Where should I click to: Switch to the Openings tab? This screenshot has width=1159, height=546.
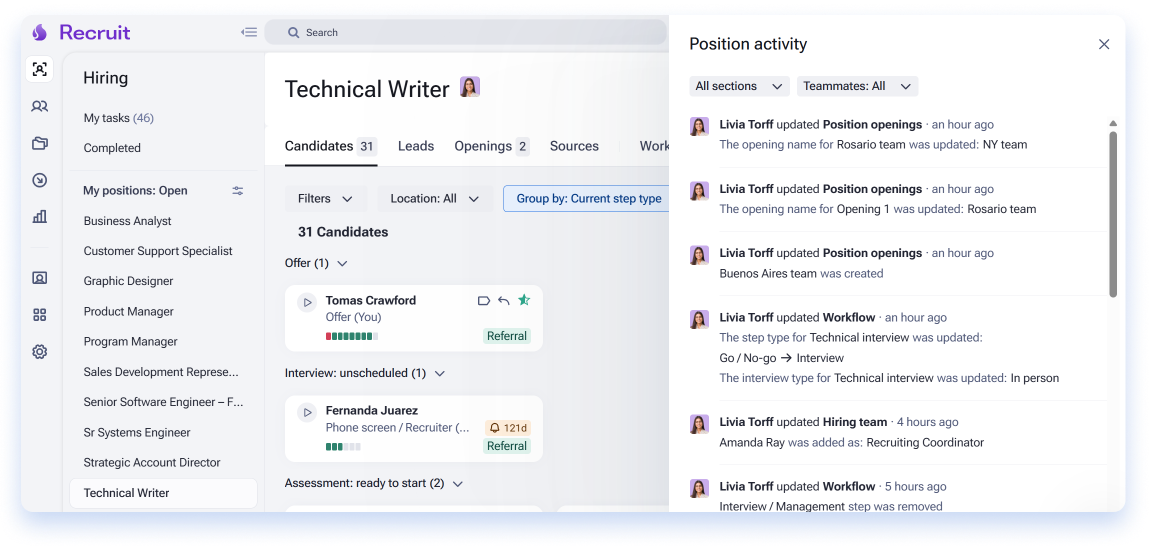click(492, 146)
